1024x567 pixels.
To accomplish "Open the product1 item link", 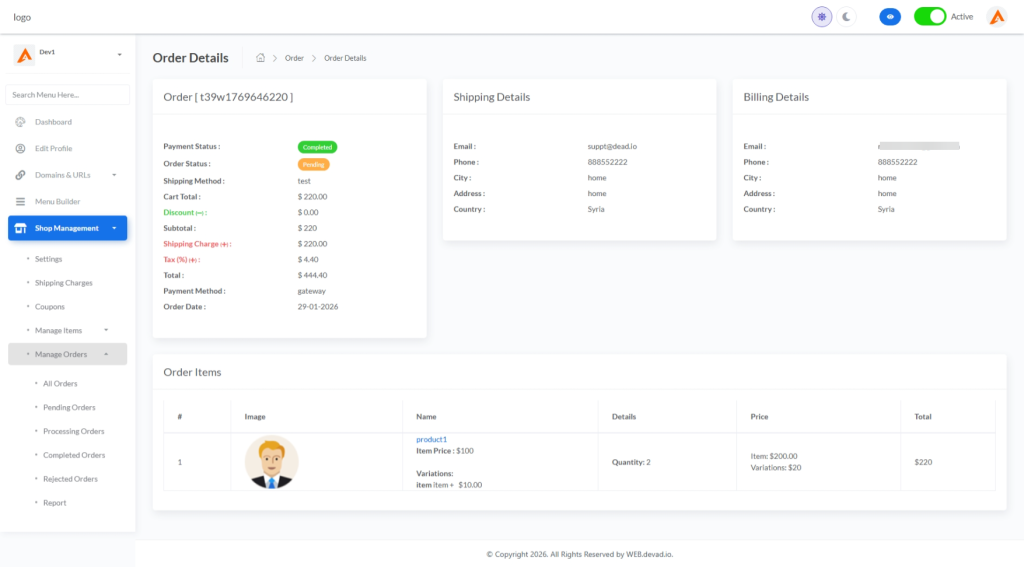I will tap(431, 439).
